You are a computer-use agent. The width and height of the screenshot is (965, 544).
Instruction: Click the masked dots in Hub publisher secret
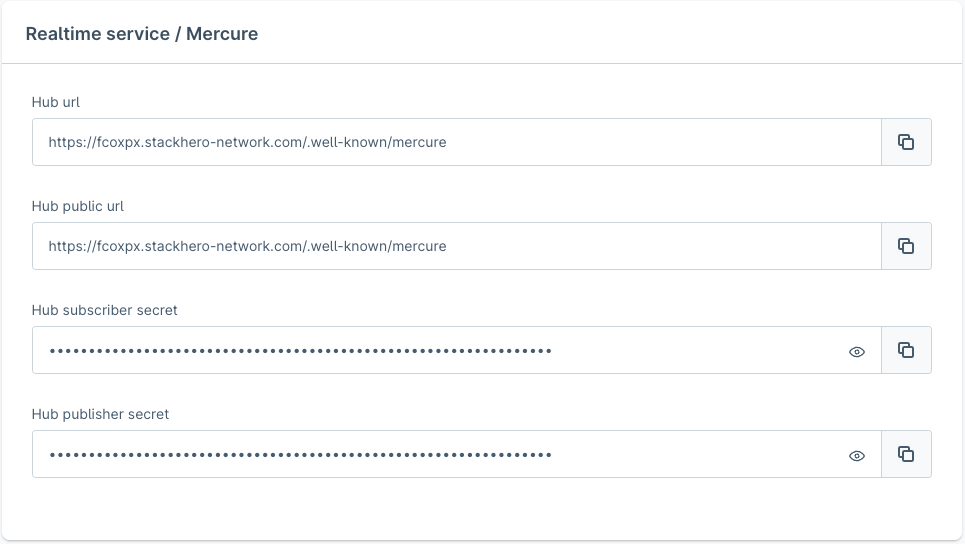[300, 455]
